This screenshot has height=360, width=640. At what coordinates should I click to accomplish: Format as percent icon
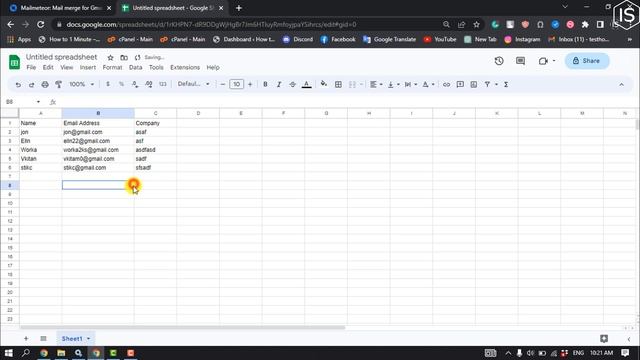coord(121,84)
